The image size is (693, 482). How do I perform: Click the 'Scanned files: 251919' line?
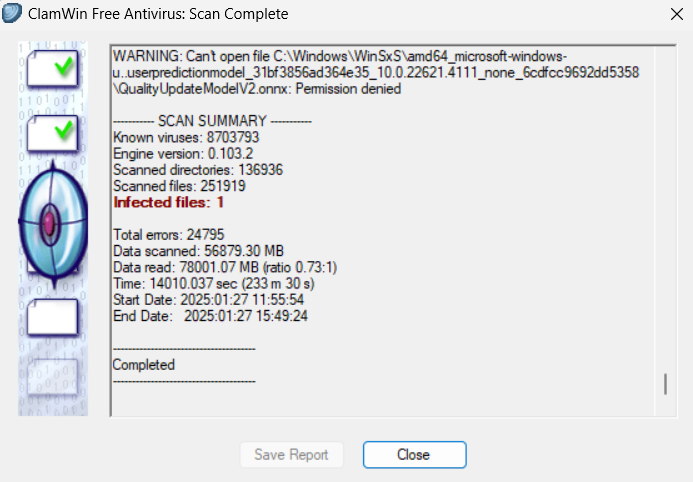179,186
